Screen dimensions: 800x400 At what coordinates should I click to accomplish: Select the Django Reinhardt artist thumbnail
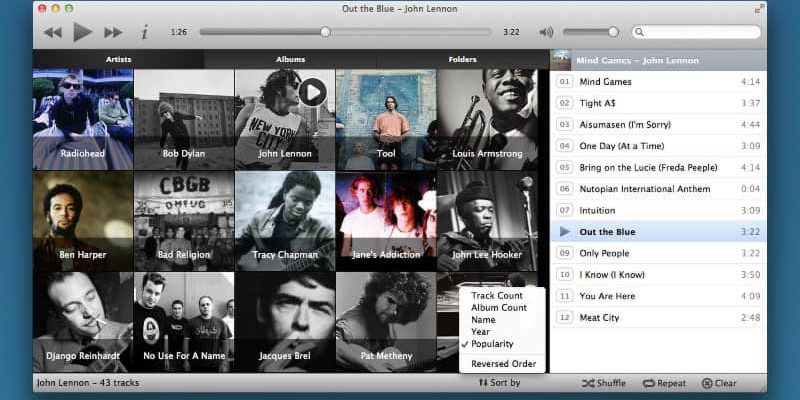(83, 322)
